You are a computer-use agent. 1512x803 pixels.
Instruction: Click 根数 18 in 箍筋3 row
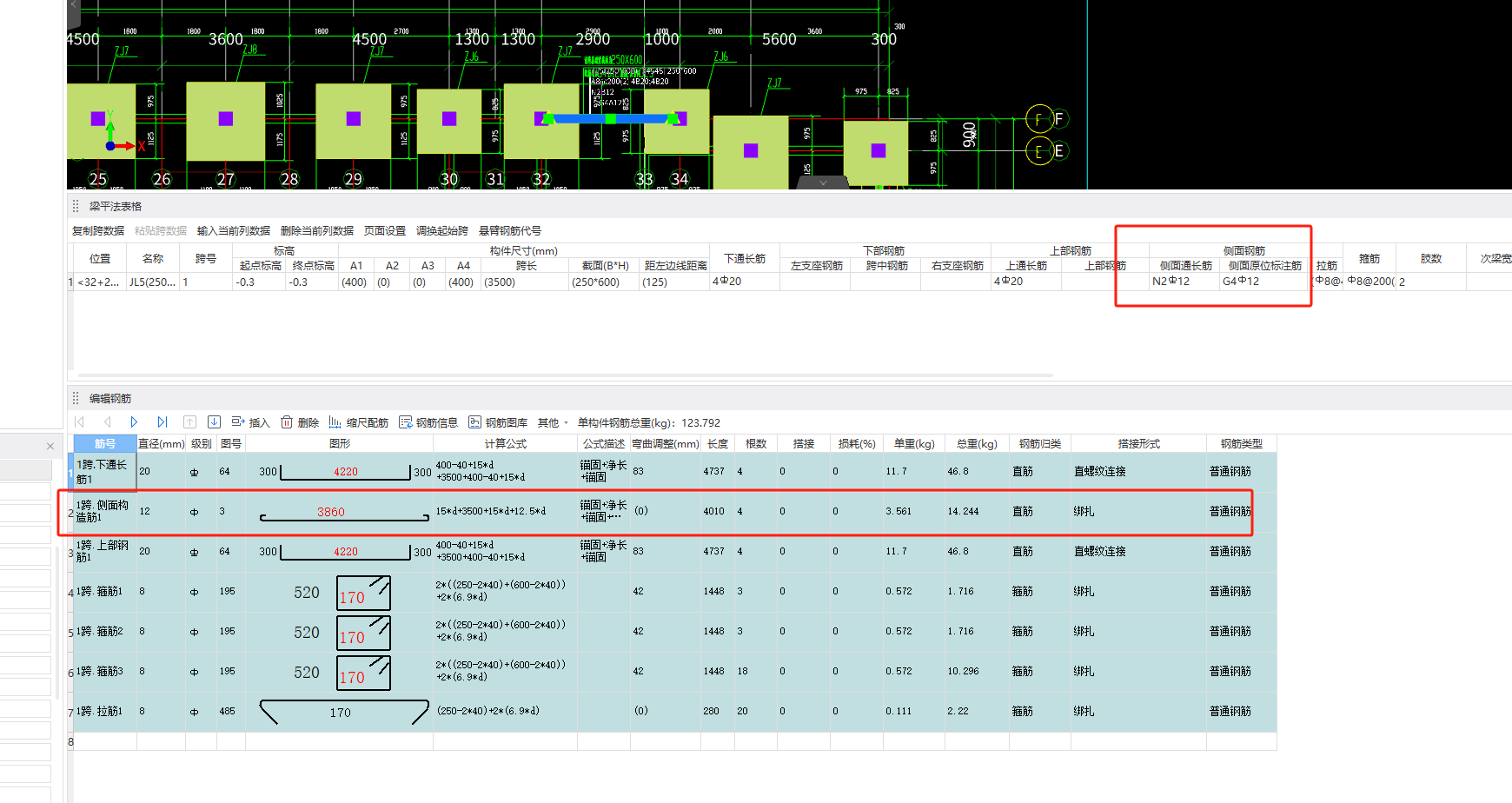tap(756, 672)
